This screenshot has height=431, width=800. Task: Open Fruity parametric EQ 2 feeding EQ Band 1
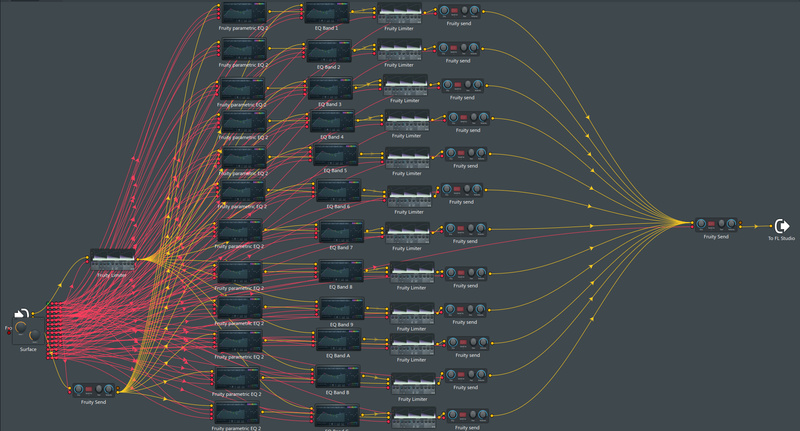click(244, 13)
